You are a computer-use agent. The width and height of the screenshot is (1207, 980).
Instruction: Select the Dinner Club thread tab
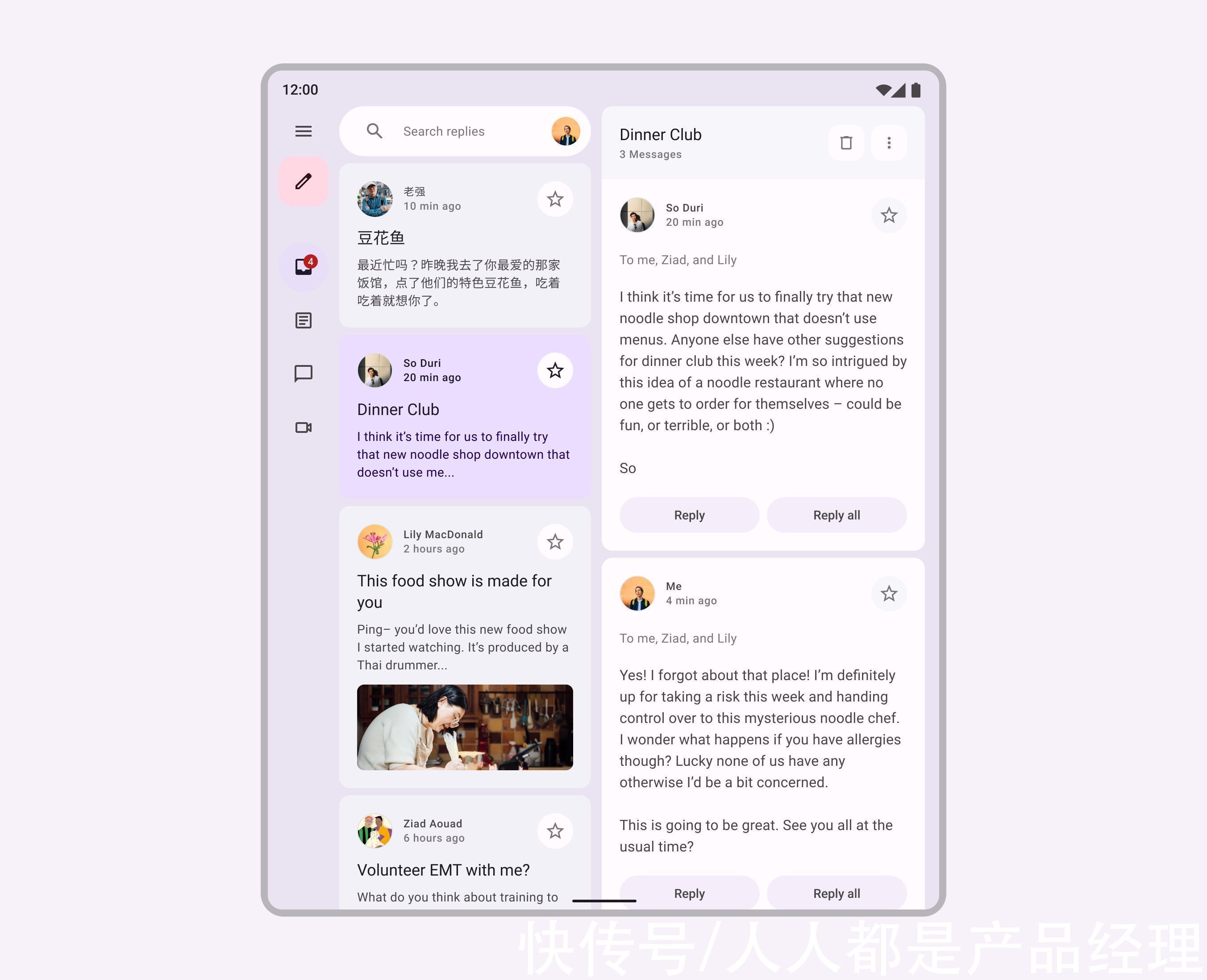tap(465, 415)
